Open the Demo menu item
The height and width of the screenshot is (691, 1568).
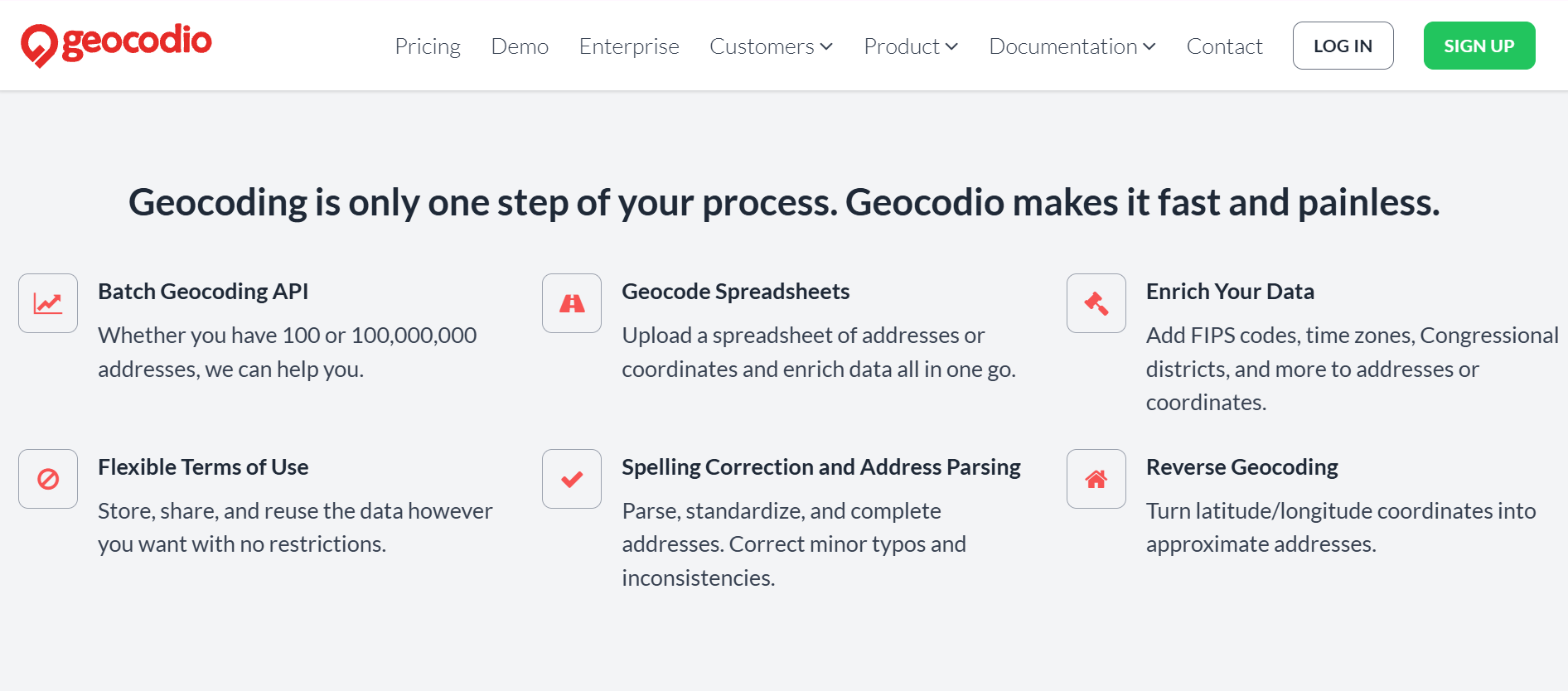click(x=520, y=46)
